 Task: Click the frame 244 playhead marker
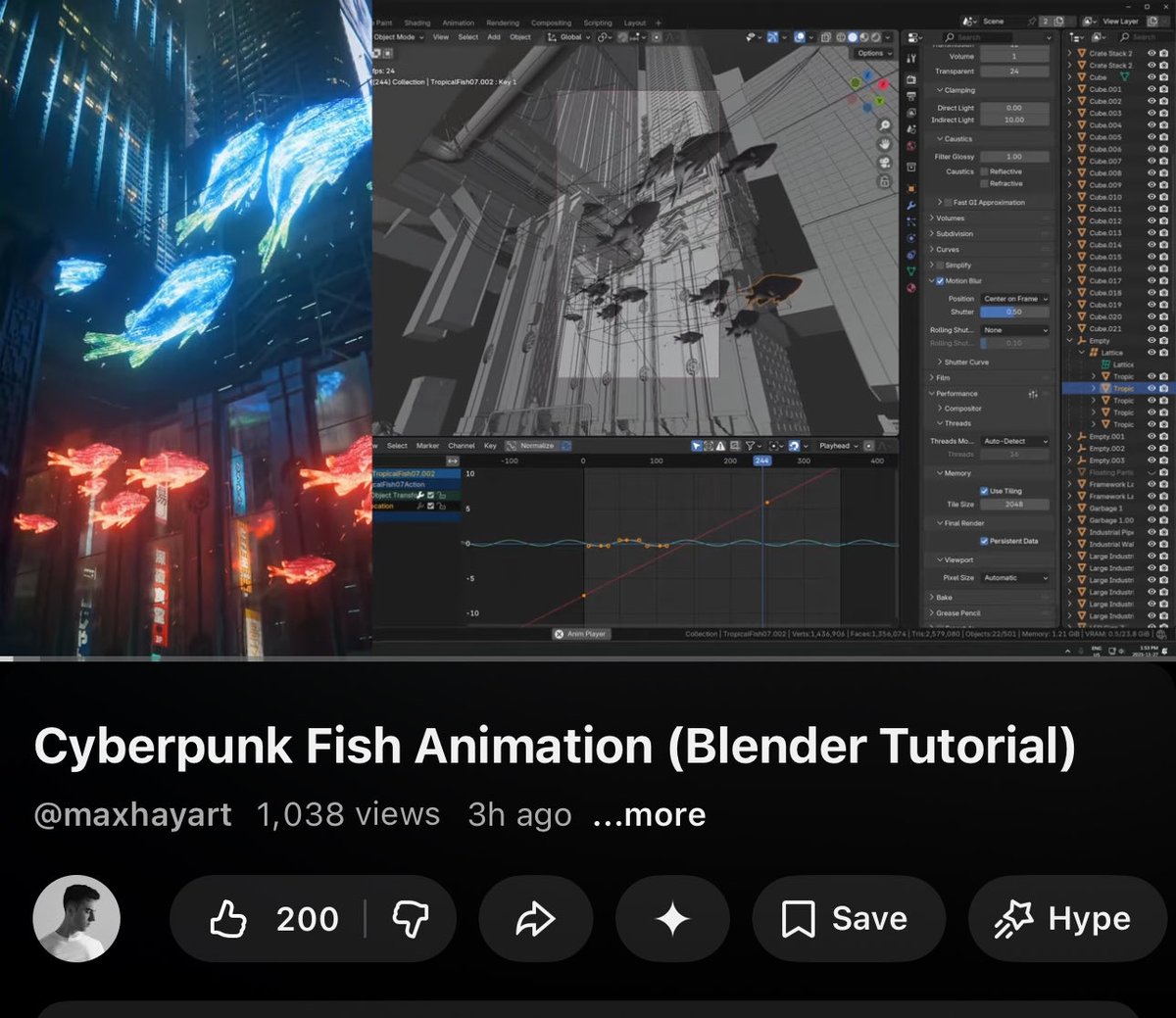(x=762, y=461)
